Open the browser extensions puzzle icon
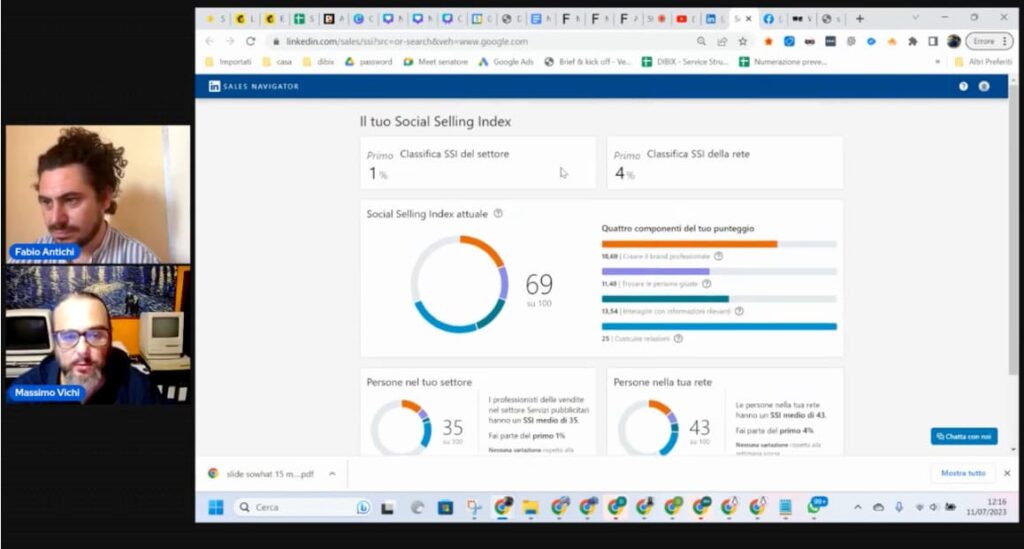Viewport: 1024px width, 549px height. pyautogui.click(x=912, y=41)
